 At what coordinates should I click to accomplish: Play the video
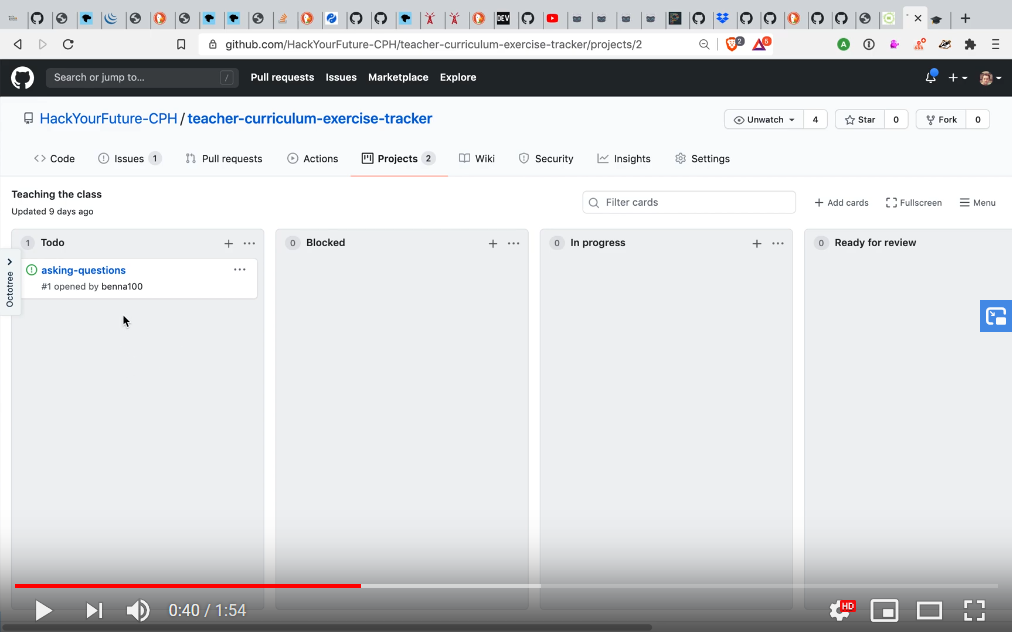43,610
